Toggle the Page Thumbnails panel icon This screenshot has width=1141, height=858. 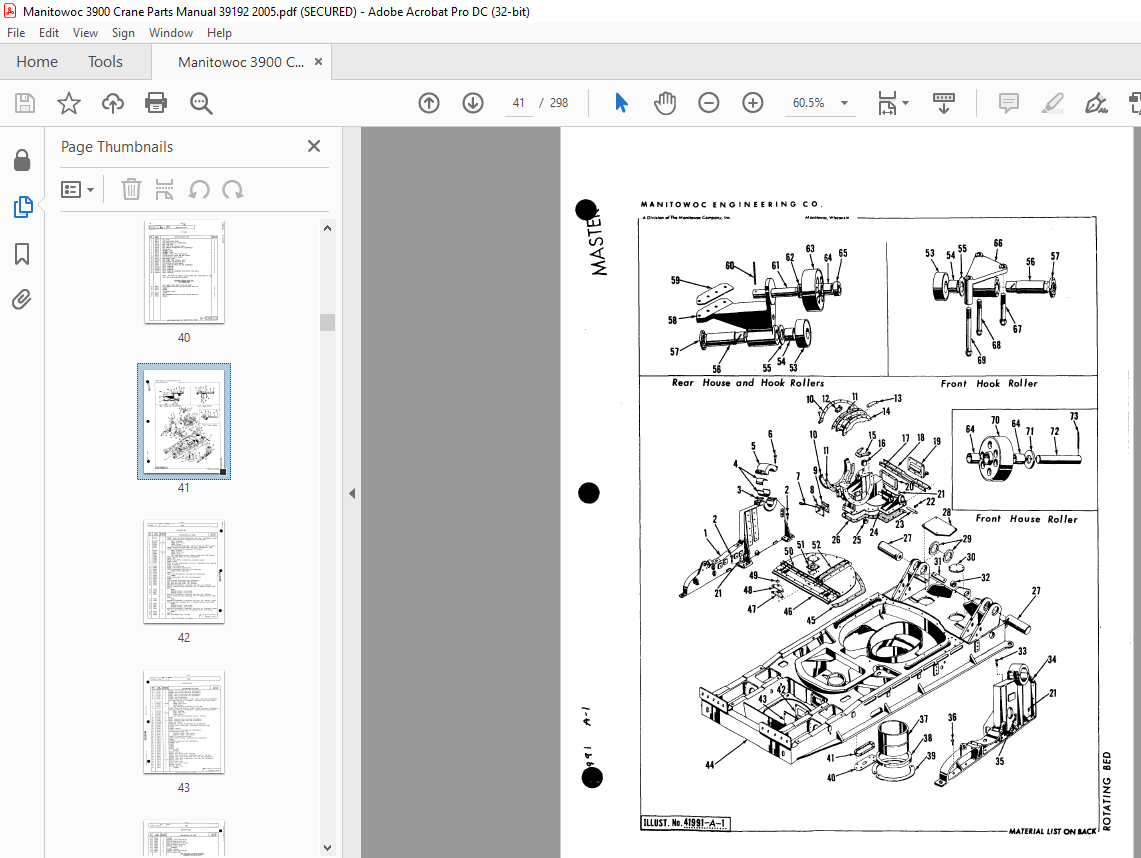(23, 207)
